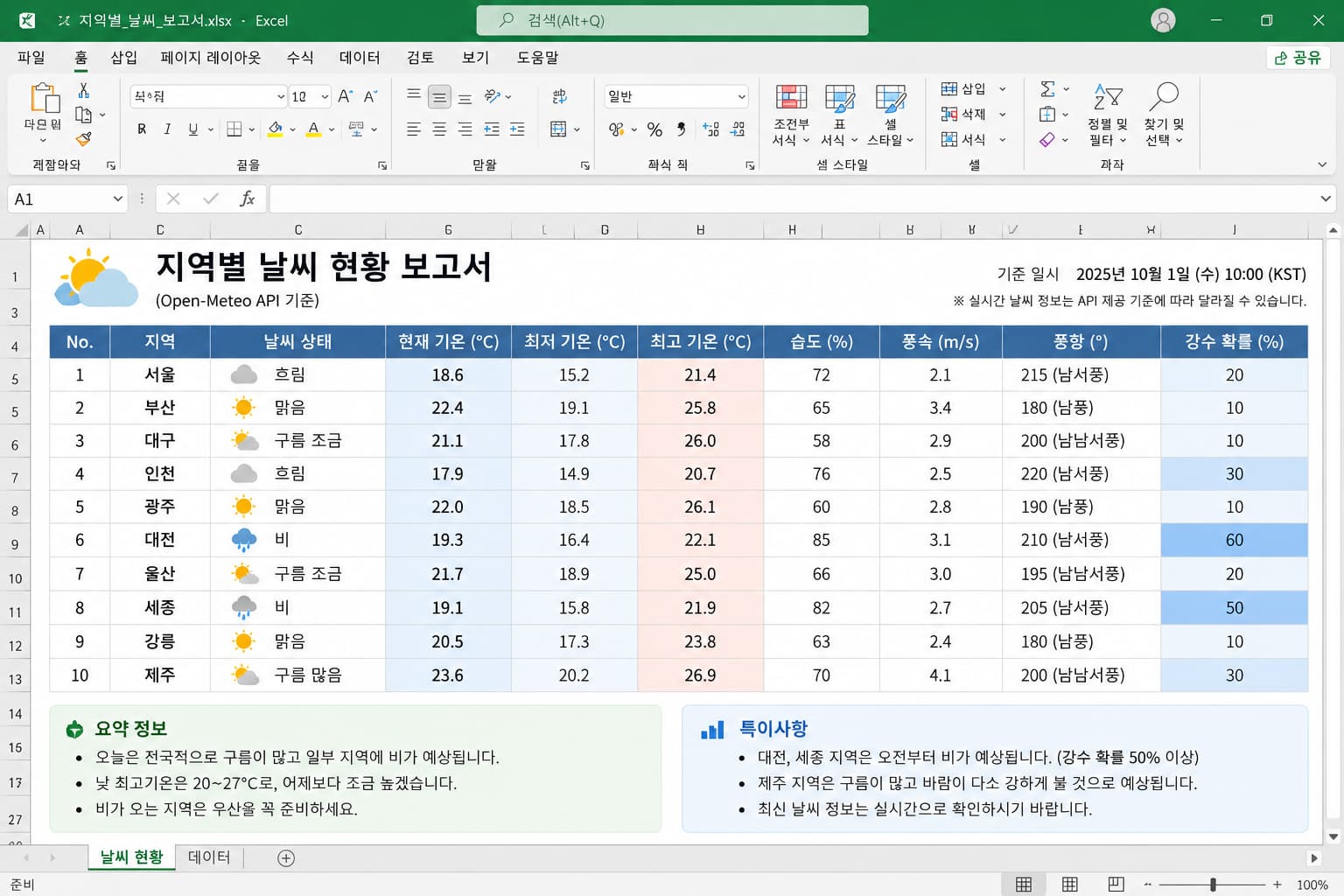Open the font name dropdown
1344x896 pixels.
coord(280,96)
